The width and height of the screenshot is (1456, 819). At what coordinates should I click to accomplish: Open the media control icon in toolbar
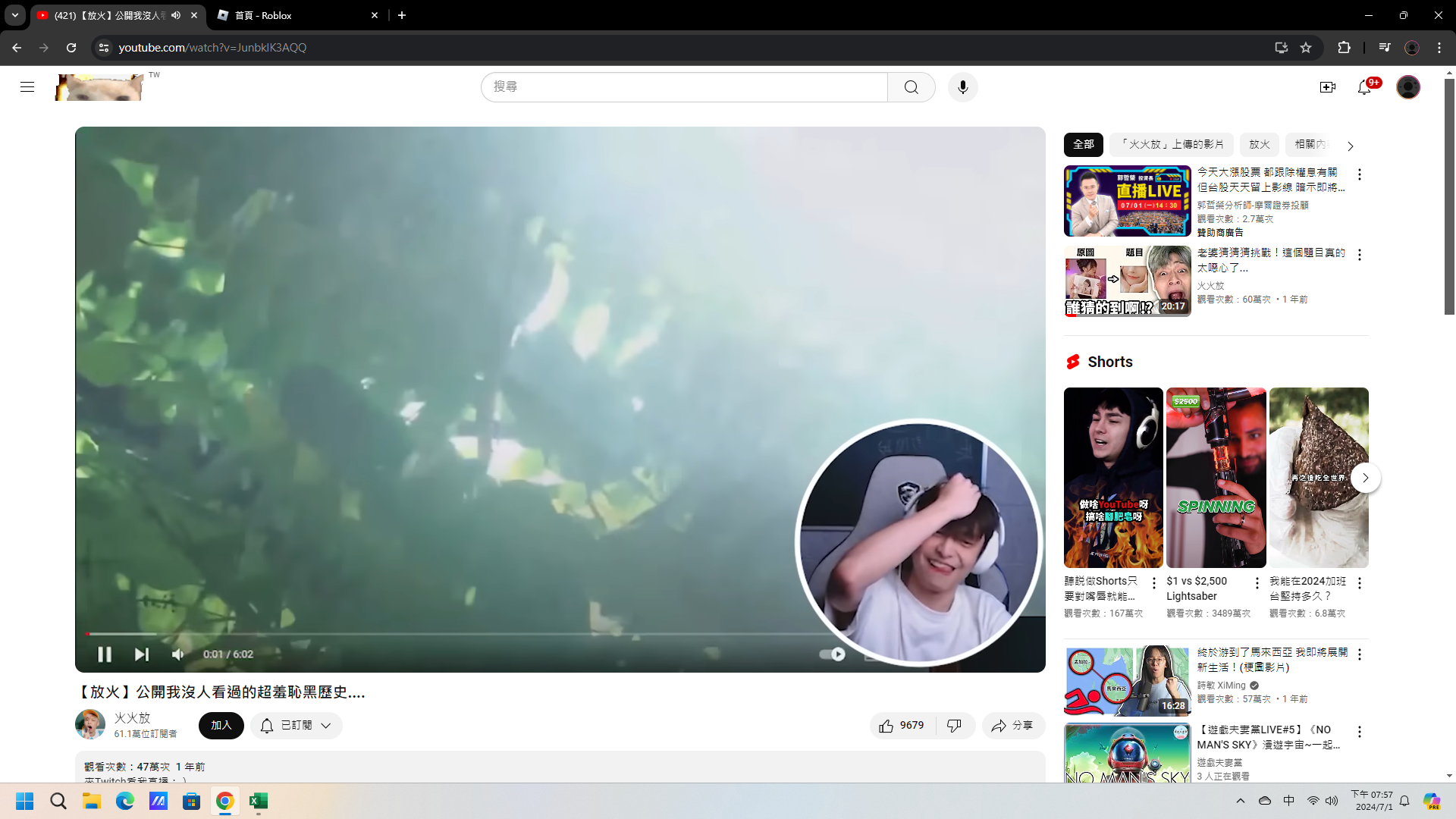pos(1385,48)
